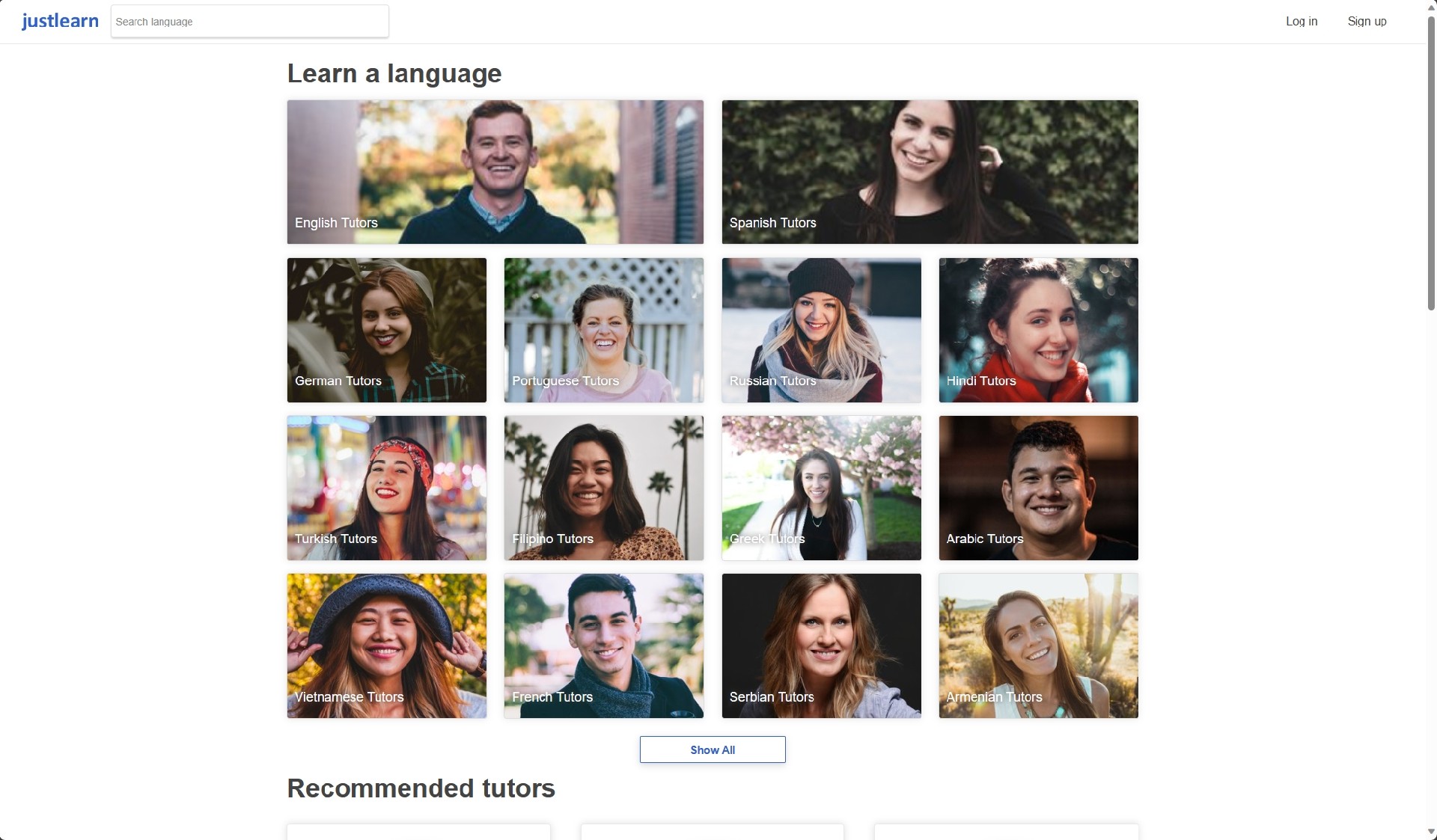The image size is (1437, 840).
Task: Open the Portuguese Tutors tile
Action: (603, 330)
